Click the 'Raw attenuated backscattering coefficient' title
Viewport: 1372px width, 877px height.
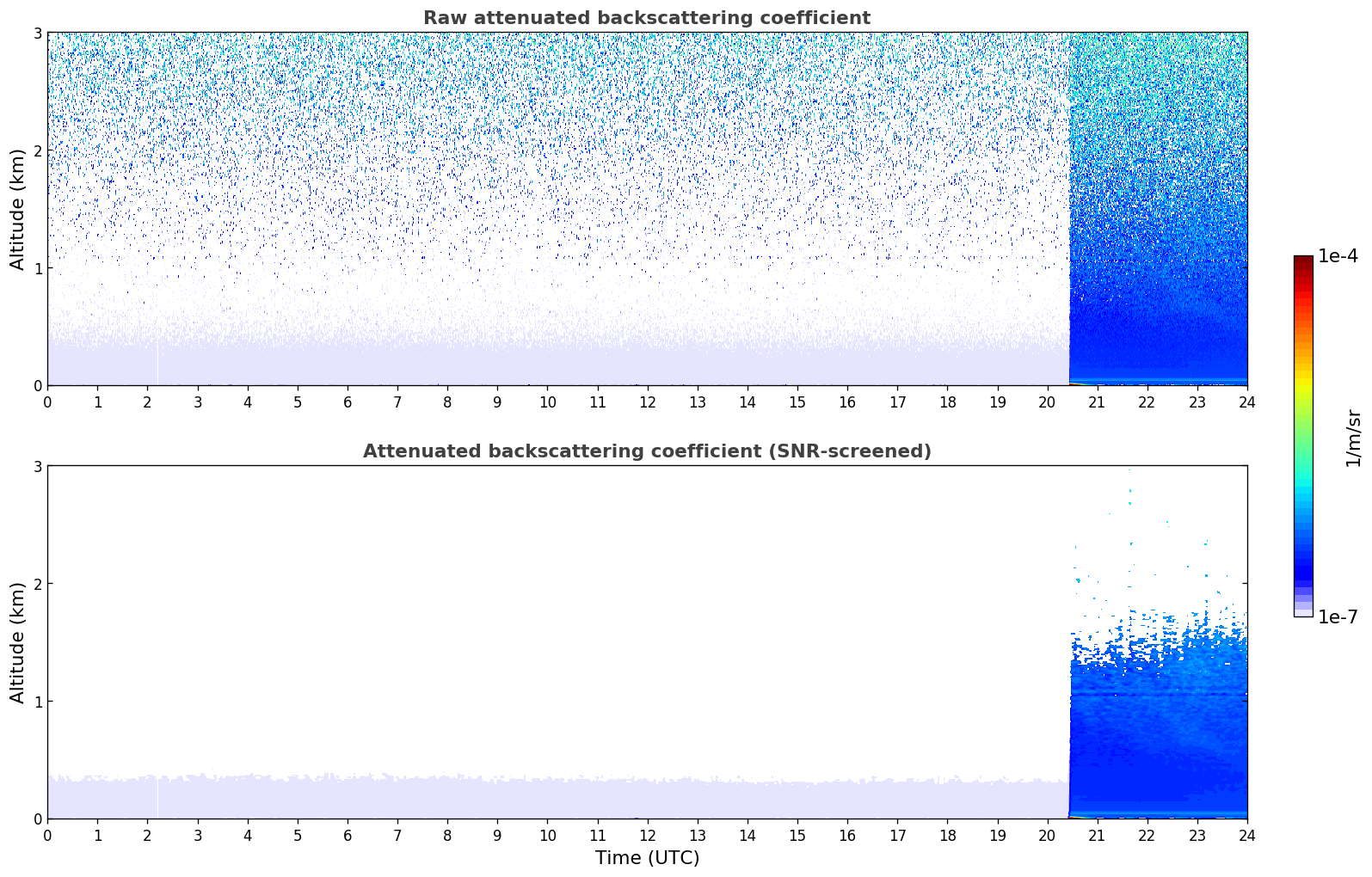coord(647,18)
